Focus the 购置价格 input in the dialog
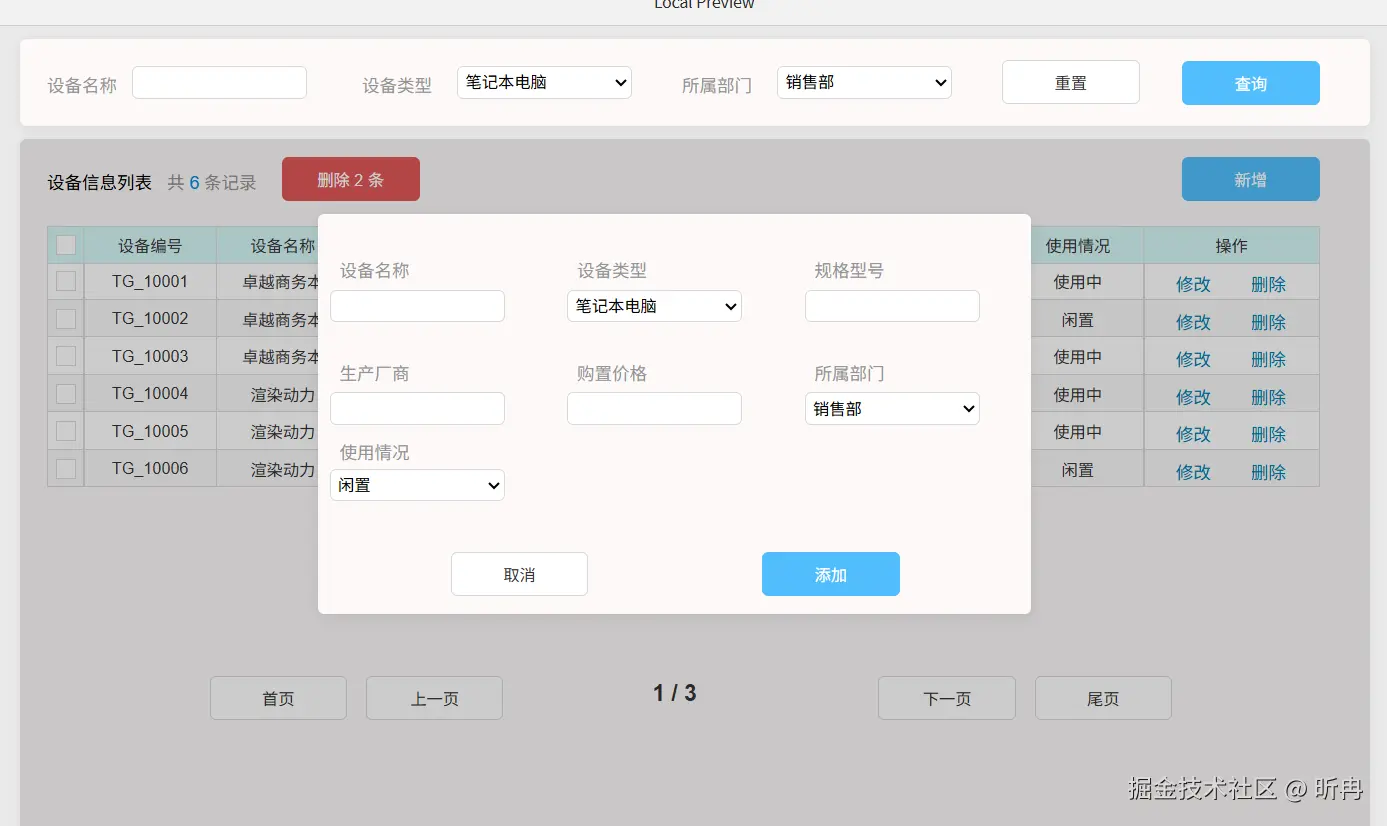1387x826 pixels. [x=654, y=408]
